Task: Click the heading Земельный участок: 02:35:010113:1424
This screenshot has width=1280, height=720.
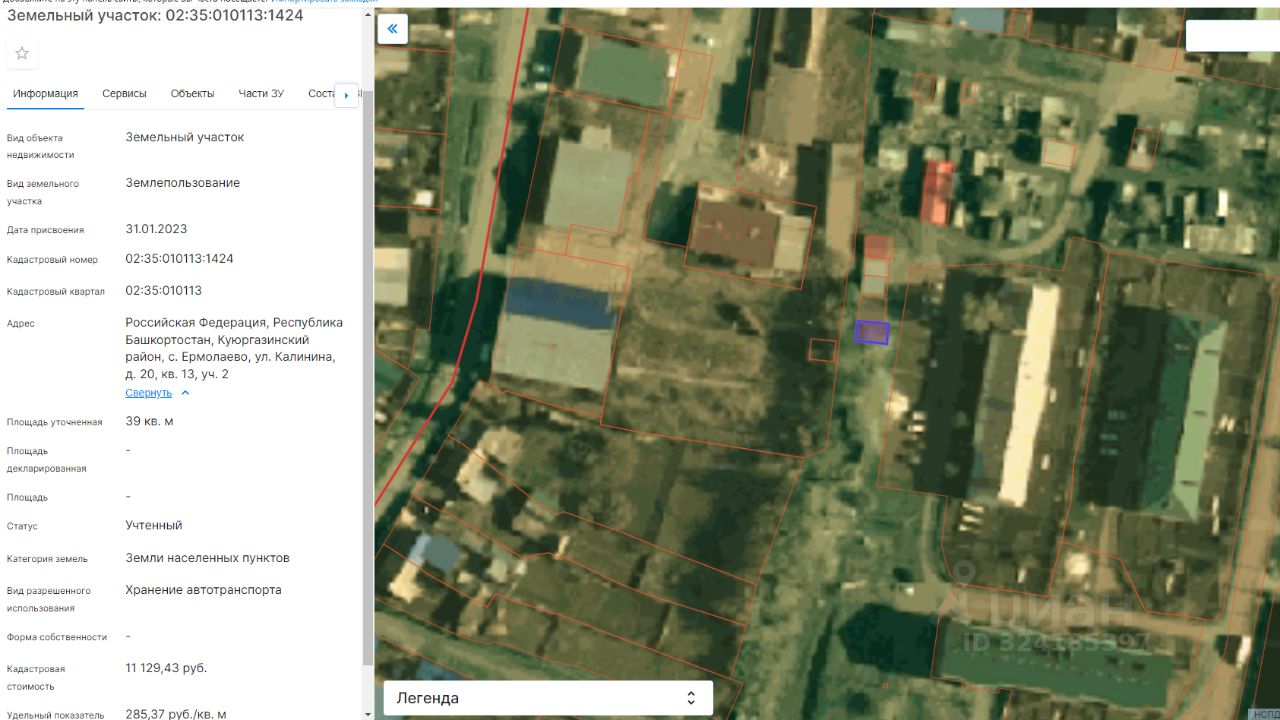Action: point(155,16)
